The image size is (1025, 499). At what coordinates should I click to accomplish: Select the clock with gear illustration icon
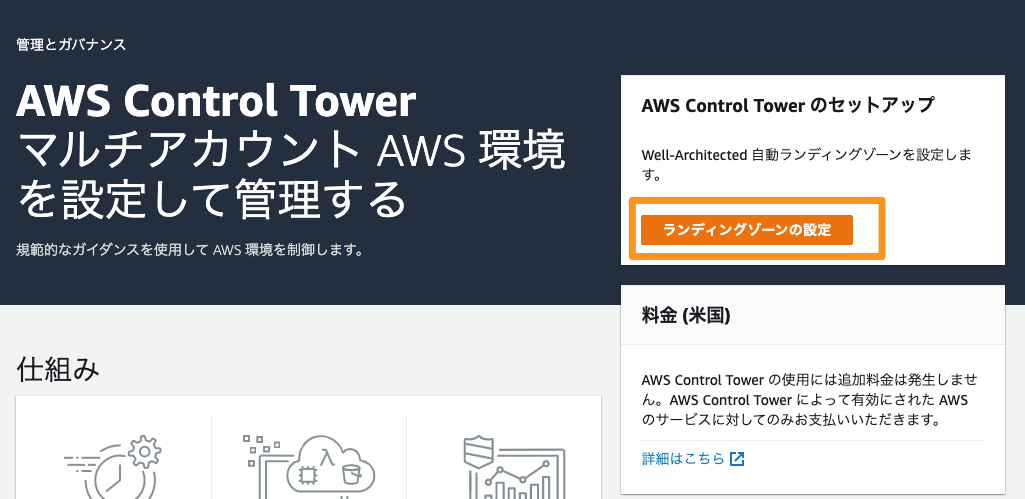(x=112, y=467)
